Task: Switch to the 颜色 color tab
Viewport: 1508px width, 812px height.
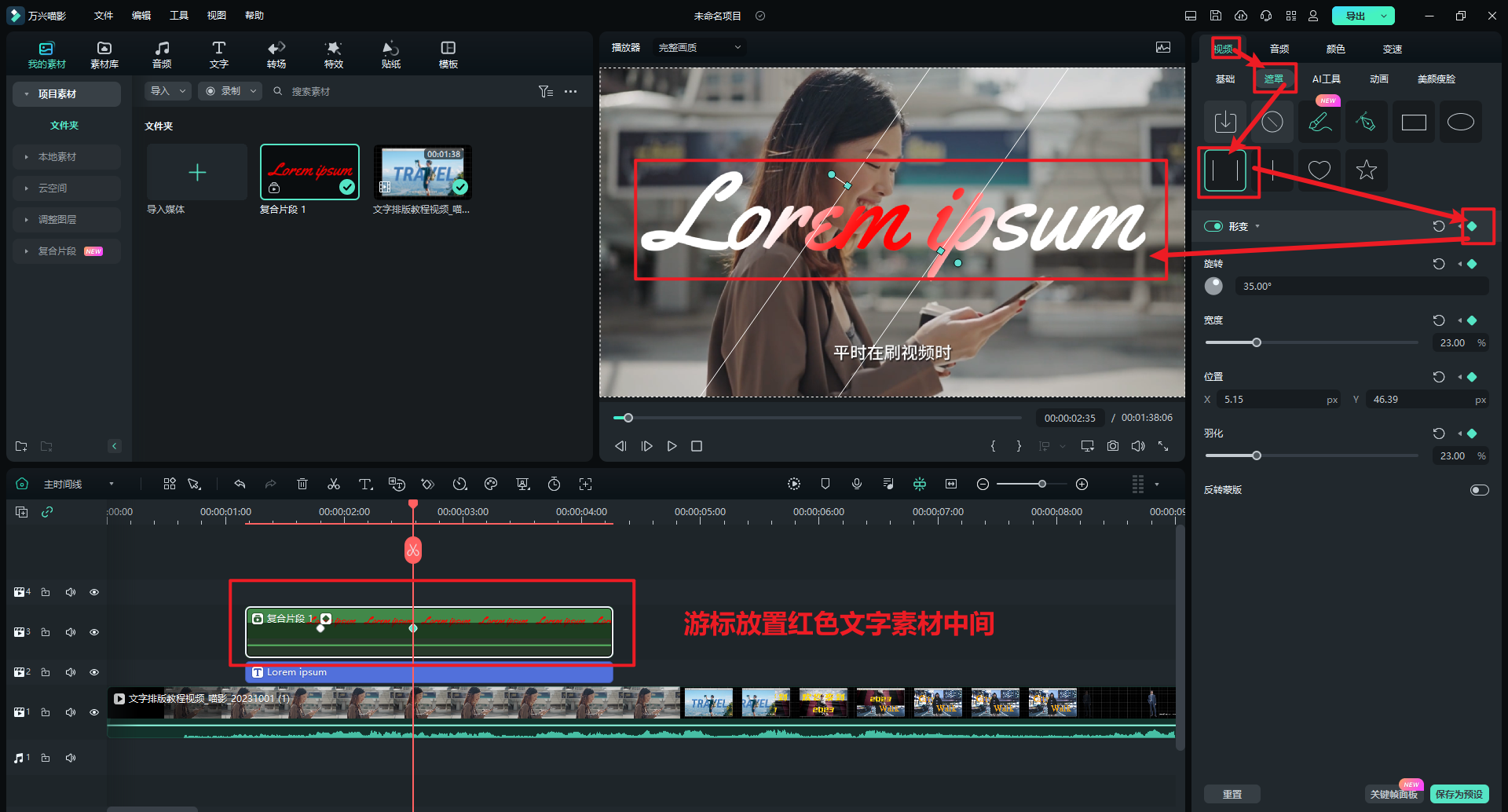Action: click(1335, 49)
